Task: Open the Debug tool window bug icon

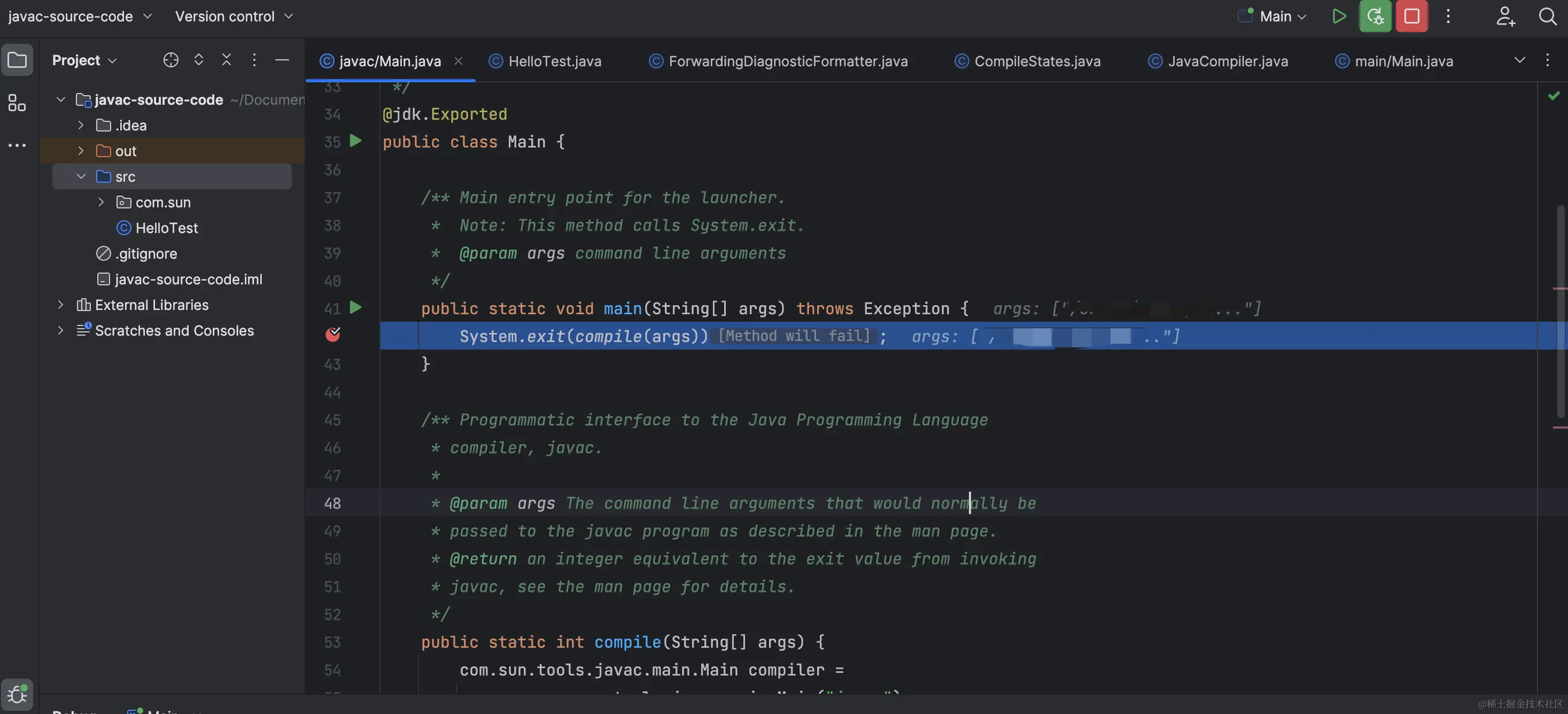Action: [17, 694]
